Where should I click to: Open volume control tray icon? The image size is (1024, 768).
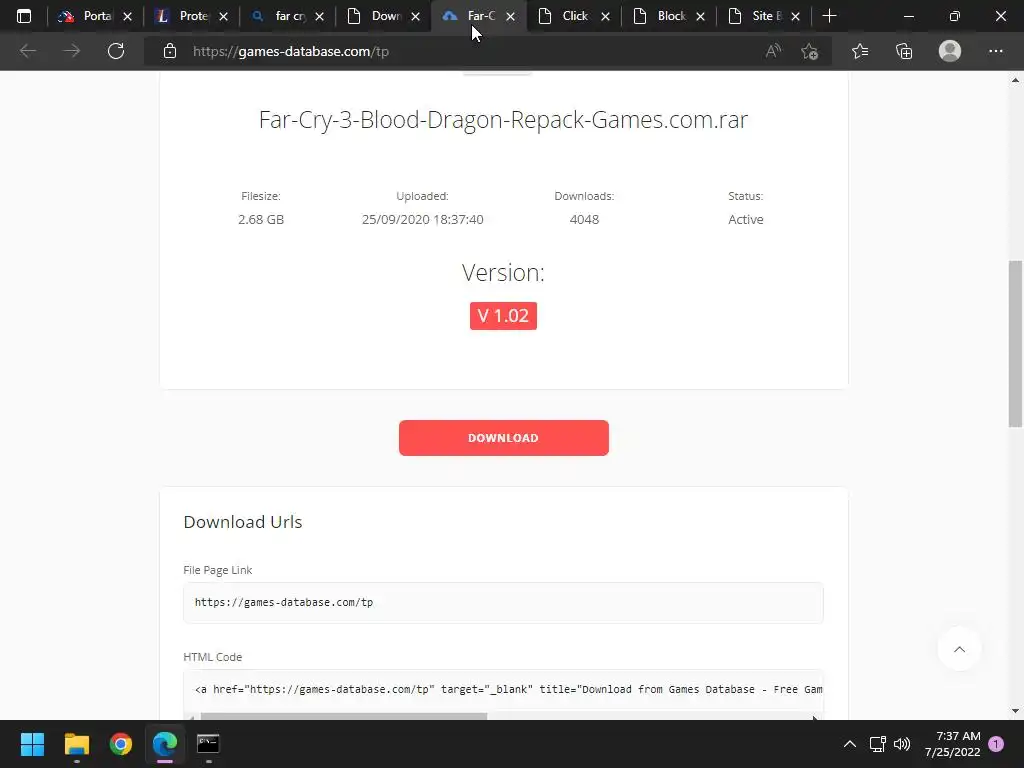pos(902,744)
